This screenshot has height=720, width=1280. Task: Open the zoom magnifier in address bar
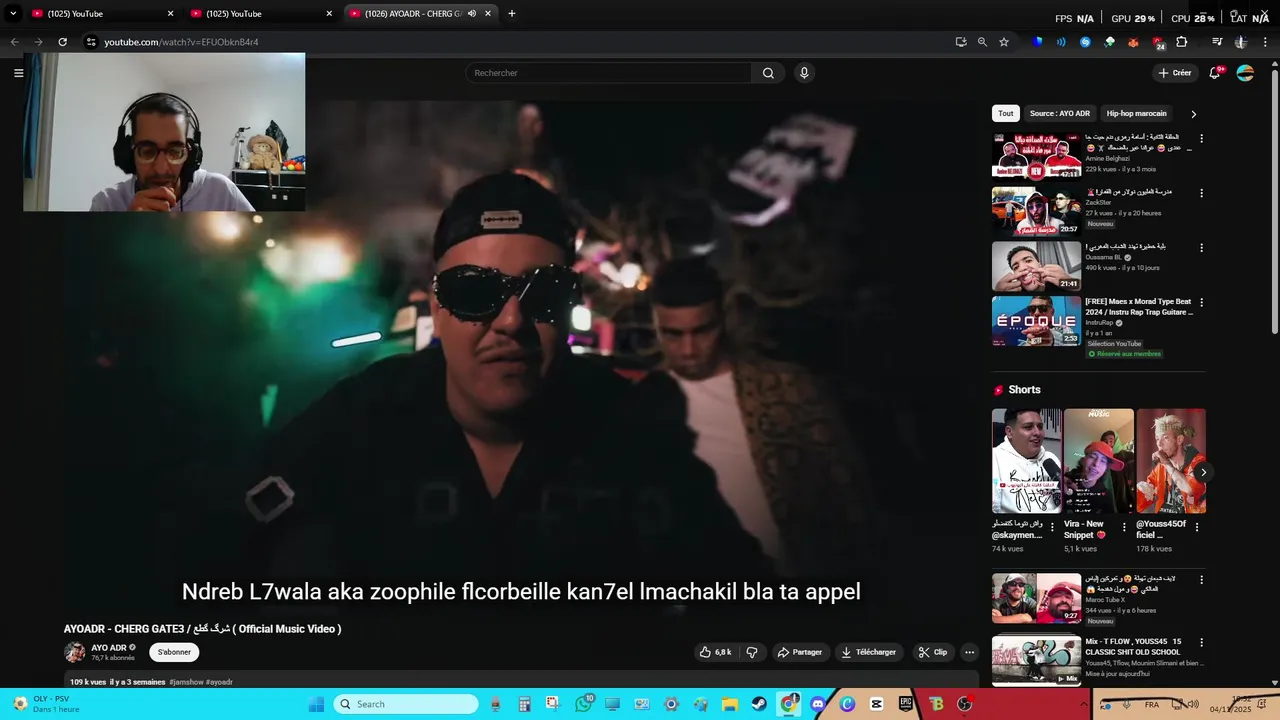click(982, 42)
